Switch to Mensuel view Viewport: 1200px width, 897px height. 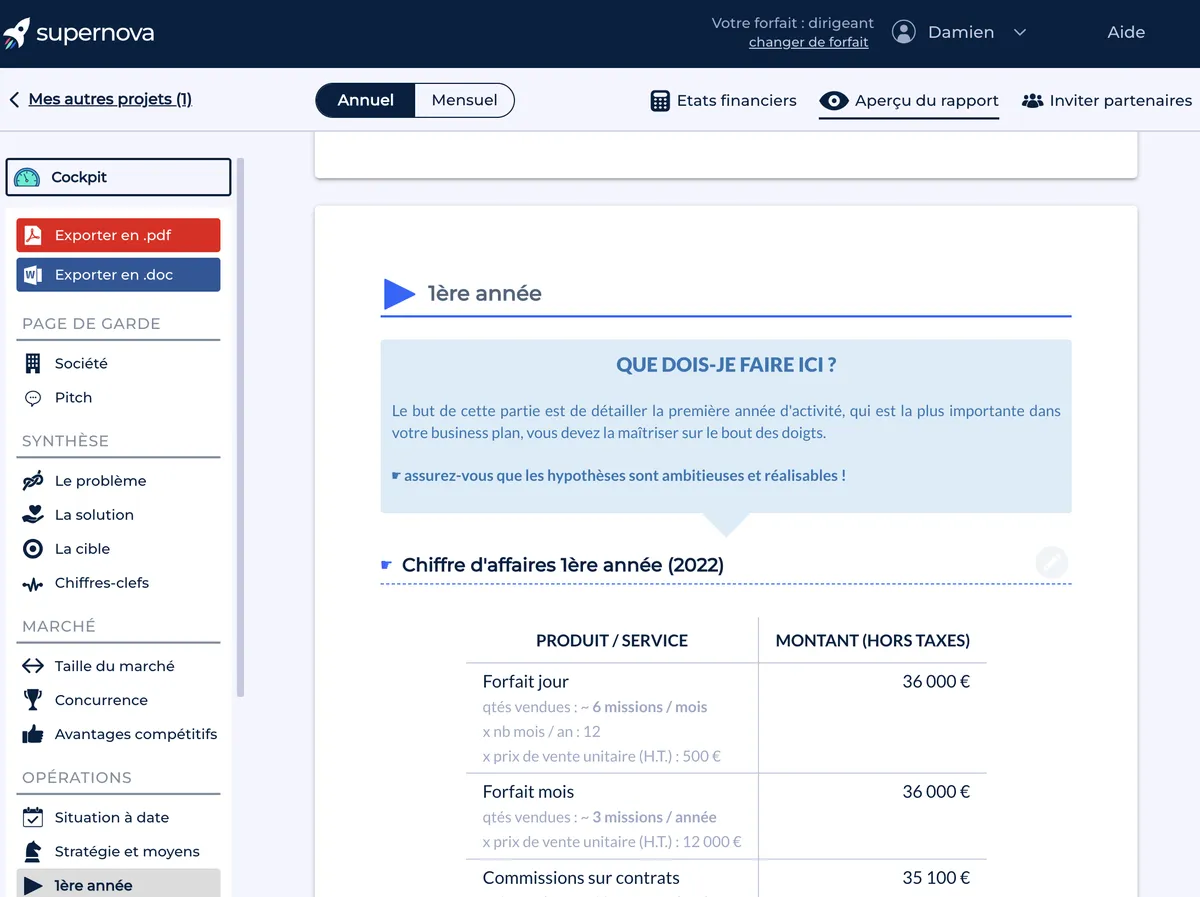coord(464,100)
